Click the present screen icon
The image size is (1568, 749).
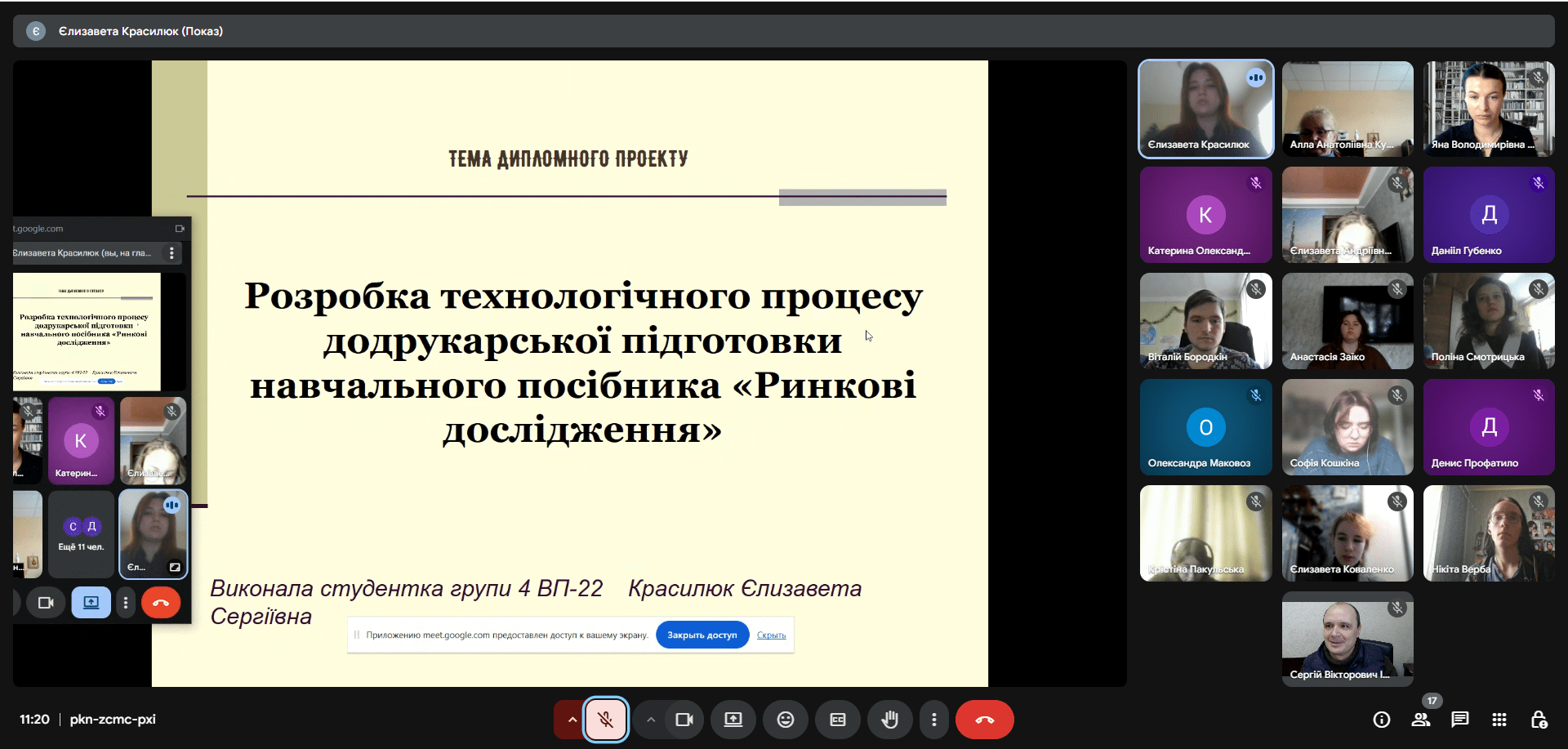(733, 720)
